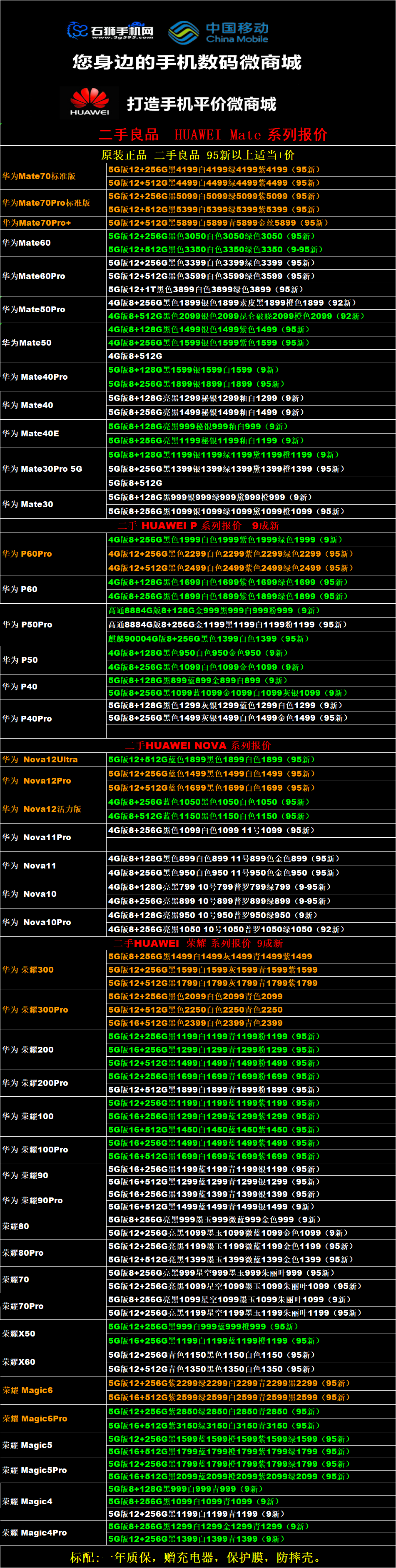Click the P60Pro 4G版12+512G 2499 row

click(251, 568)
